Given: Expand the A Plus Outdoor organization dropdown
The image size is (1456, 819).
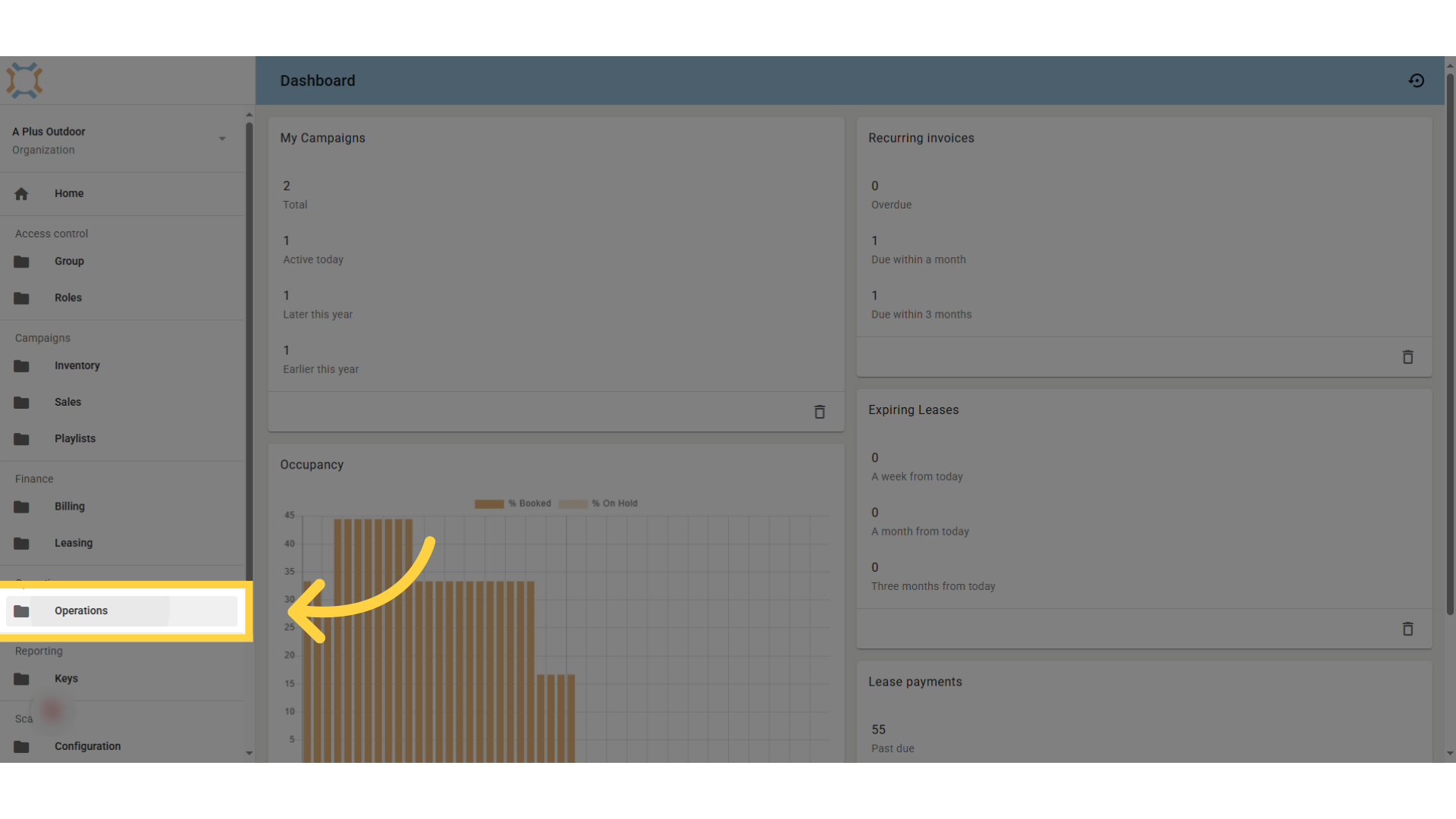Looking at the screenshot, I should [x=222, y=139].
